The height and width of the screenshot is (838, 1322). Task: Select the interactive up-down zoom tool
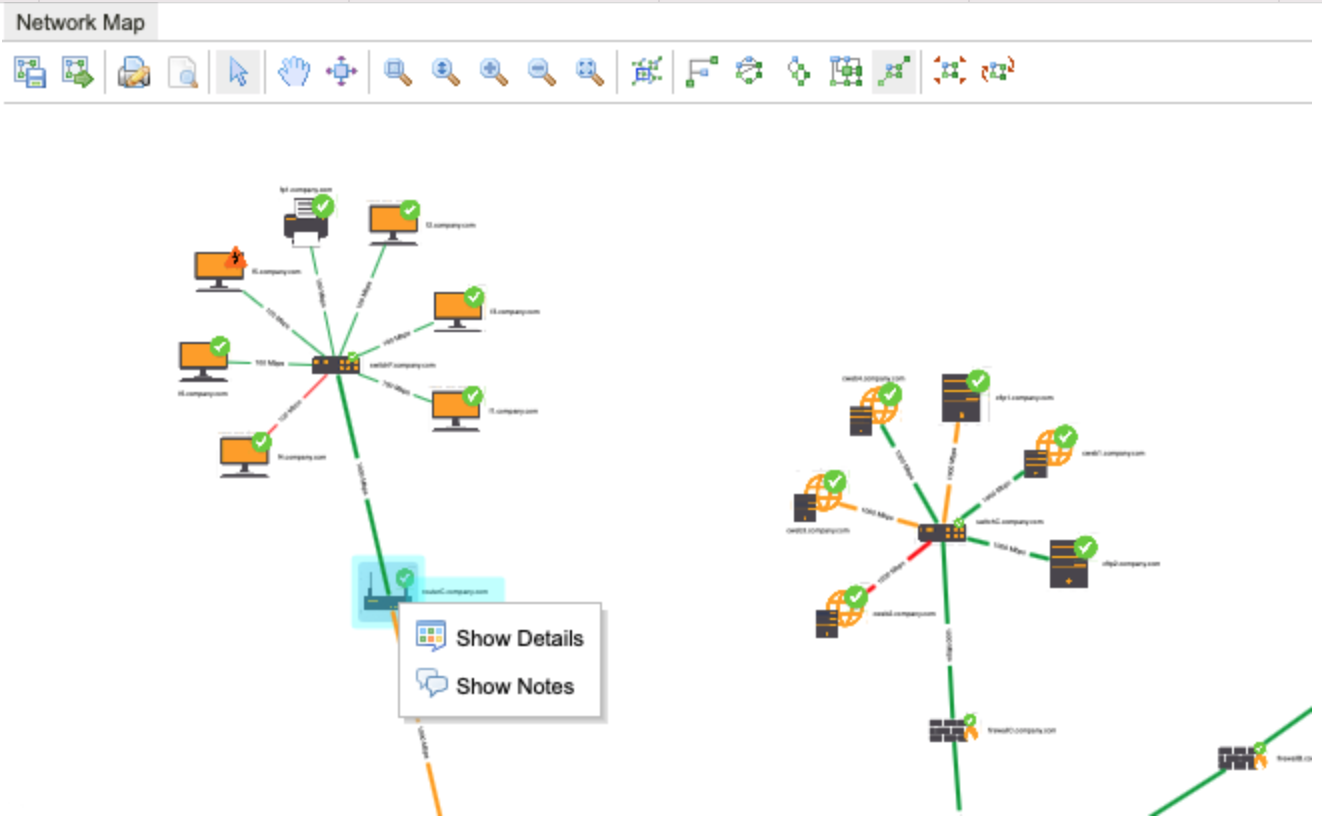tap(446, 72)
